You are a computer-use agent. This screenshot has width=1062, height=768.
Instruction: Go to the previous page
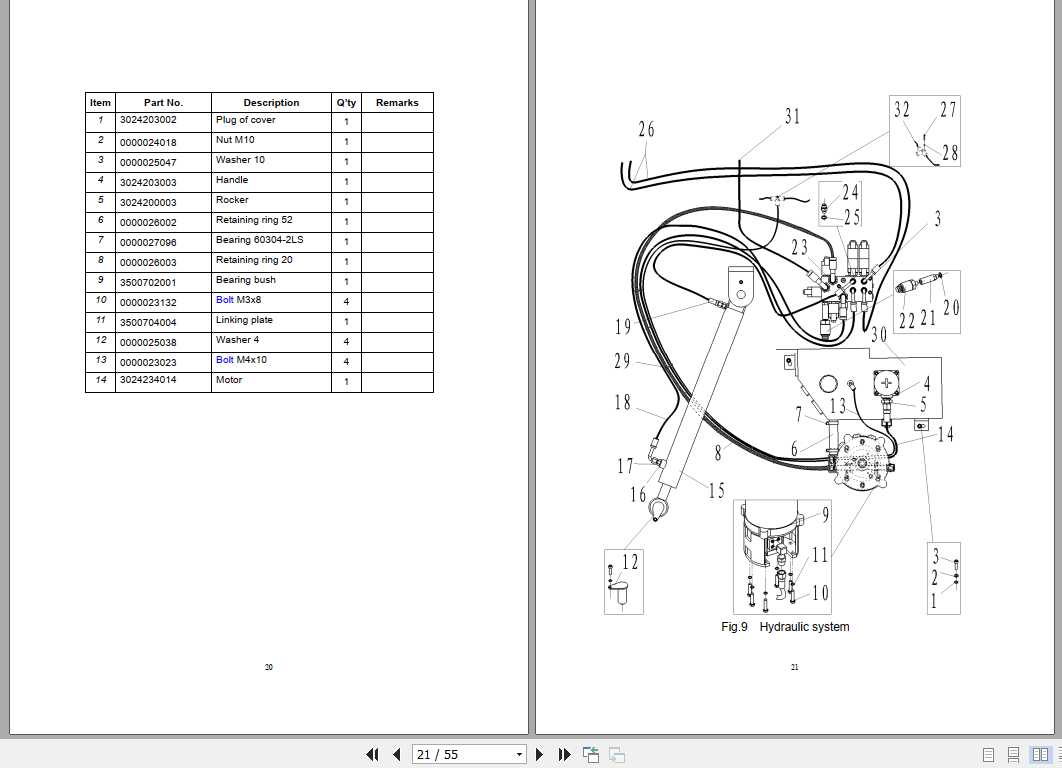[397, 754]
